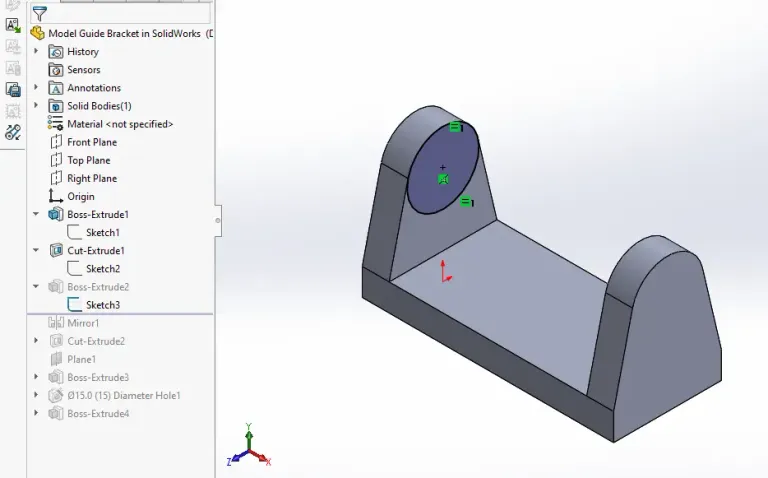
Task: Click the Ø15.0 Diameter Hole1 icon
Action: click(56, 395)
